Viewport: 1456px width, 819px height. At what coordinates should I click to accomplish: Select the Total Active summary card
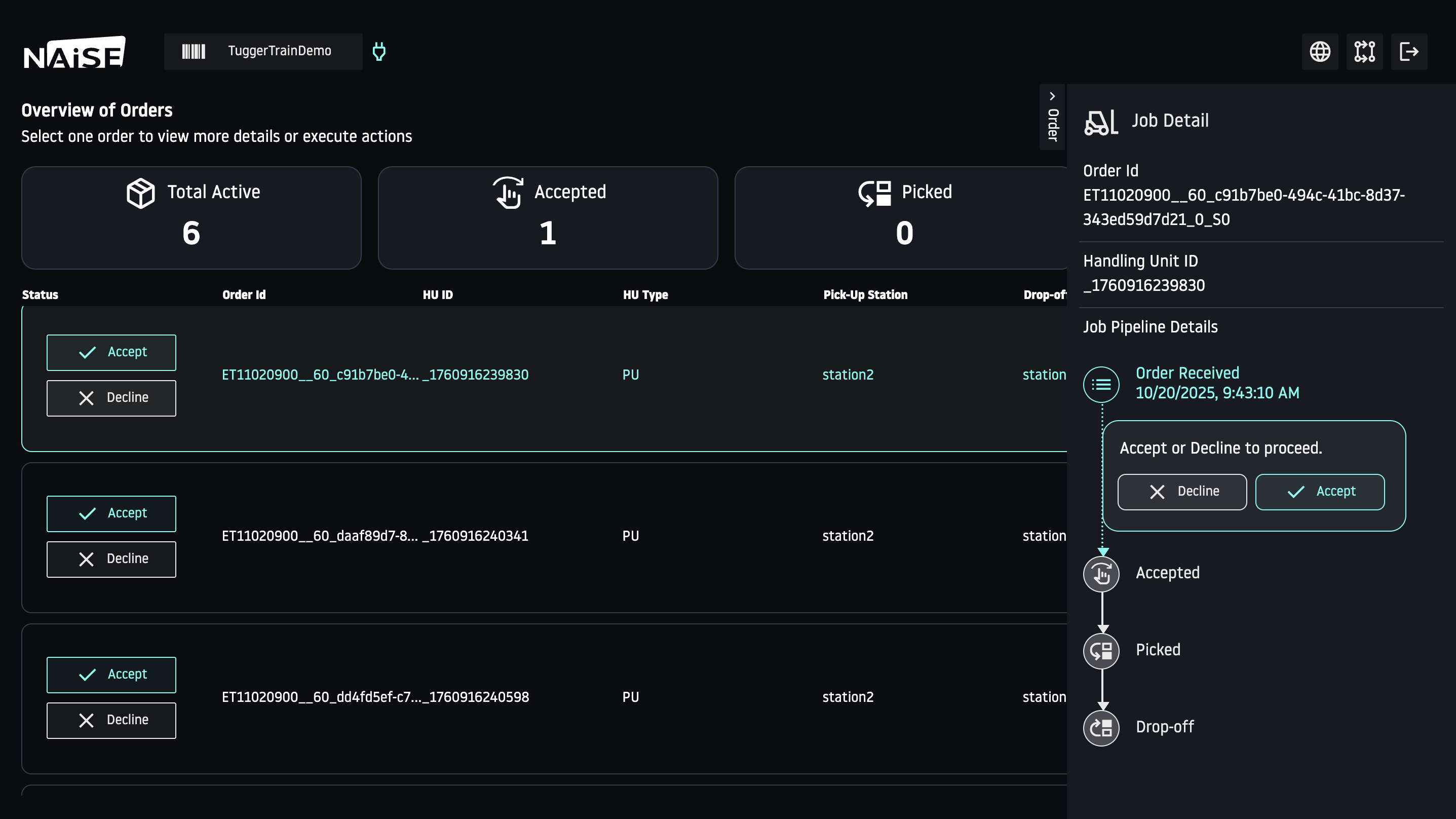point(191,217)
